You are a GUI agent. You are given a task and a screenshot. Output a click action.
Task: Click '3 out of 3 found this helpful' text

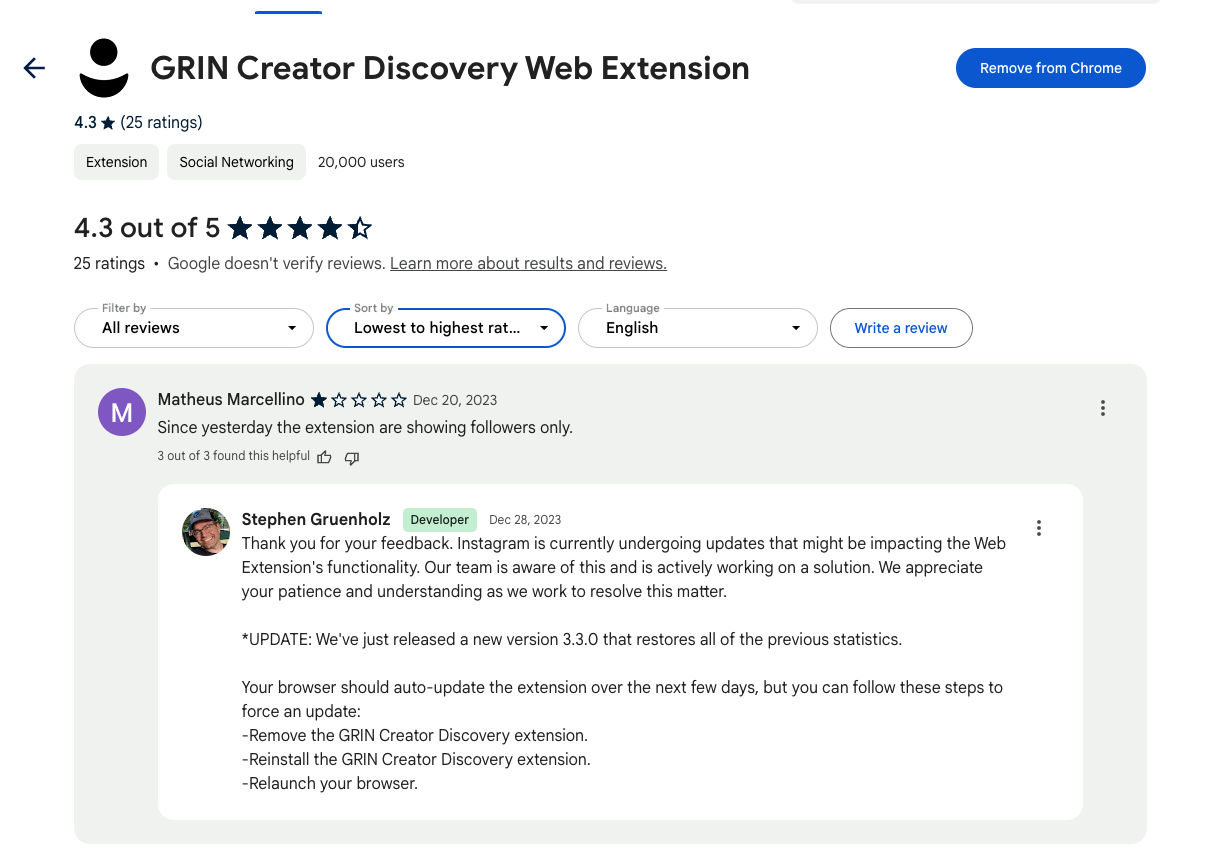point(233,456)
